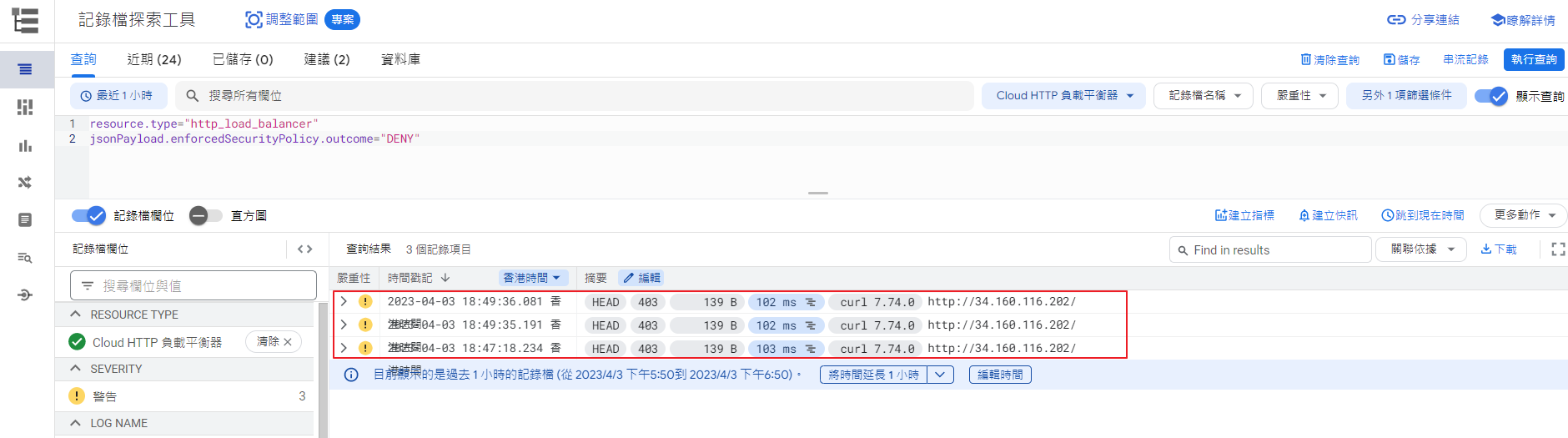Toggle the 記錄檔欄位 switch
The image size is (1568, 438).
(x=88, y=216)
